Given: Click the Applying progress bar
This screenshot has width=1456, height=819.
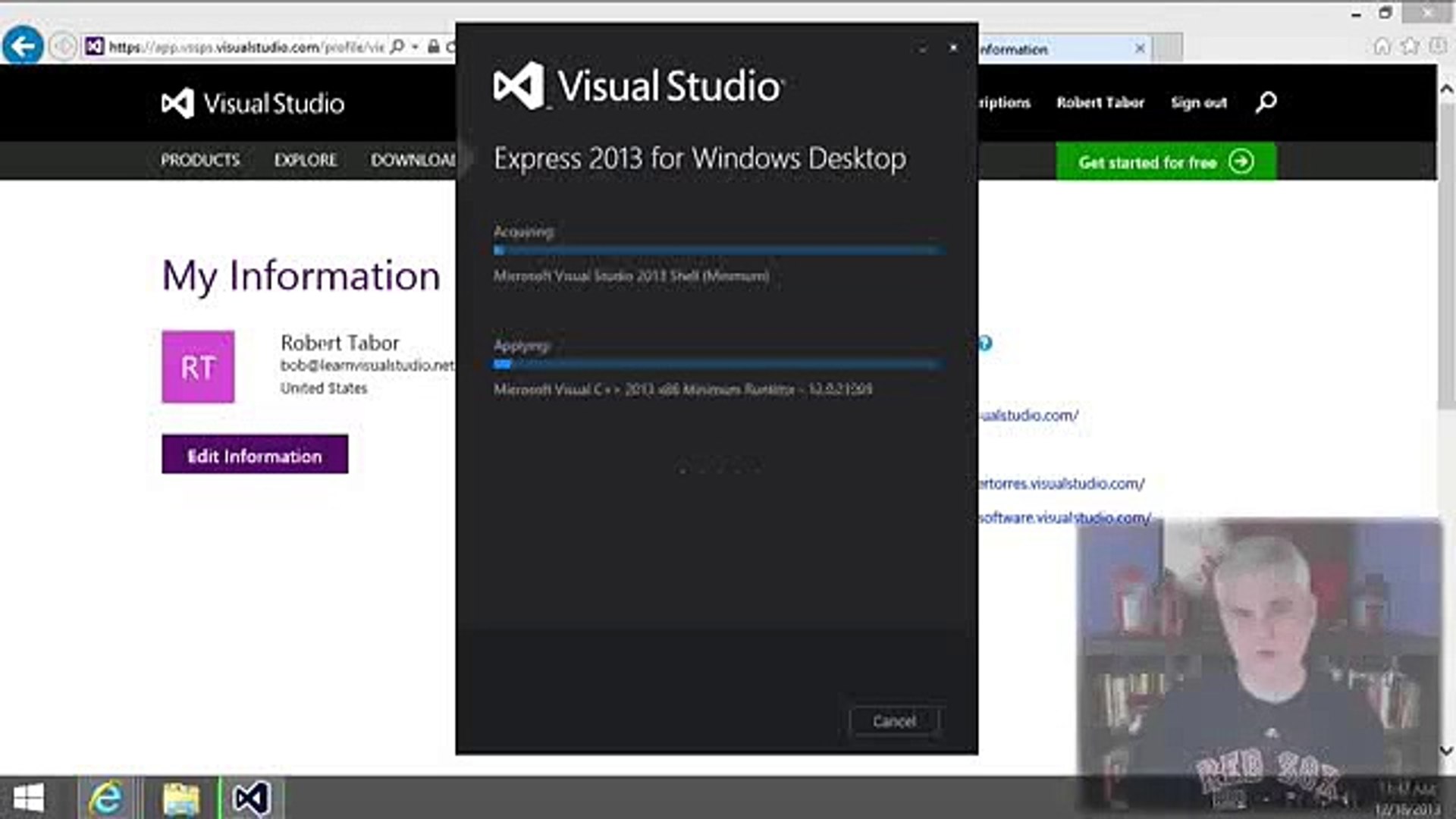Looking at the screenshot, I should click(718, 364).
